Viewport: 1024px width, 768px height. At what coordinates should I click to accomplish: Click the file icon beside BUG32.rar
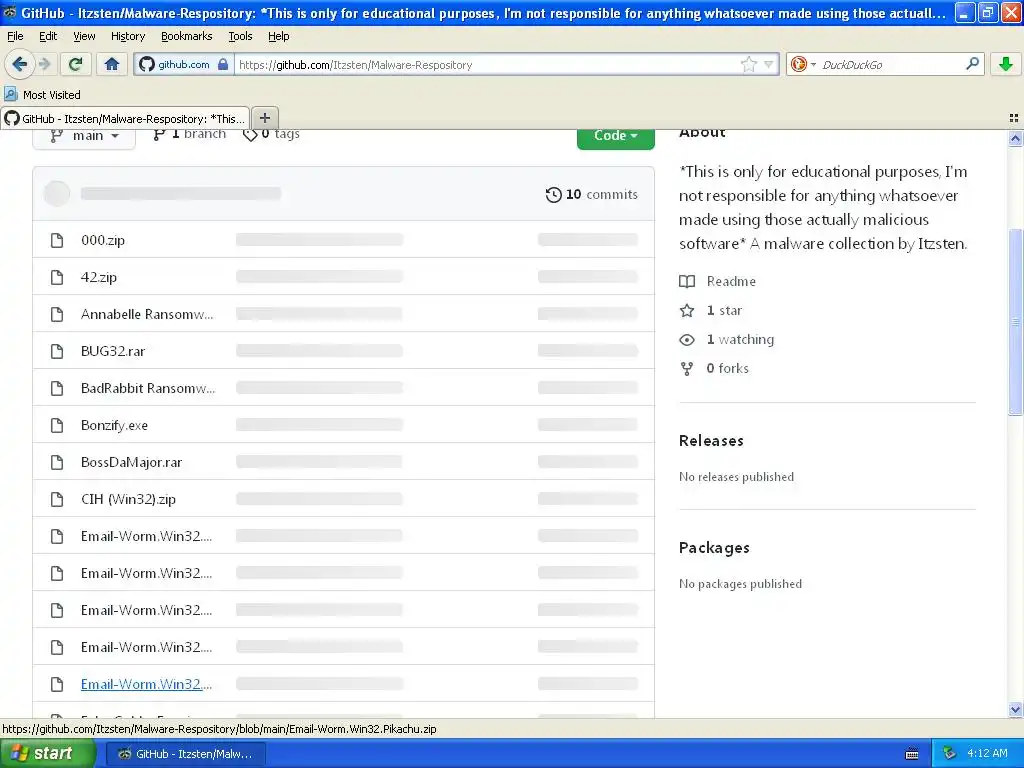[57, 351]
